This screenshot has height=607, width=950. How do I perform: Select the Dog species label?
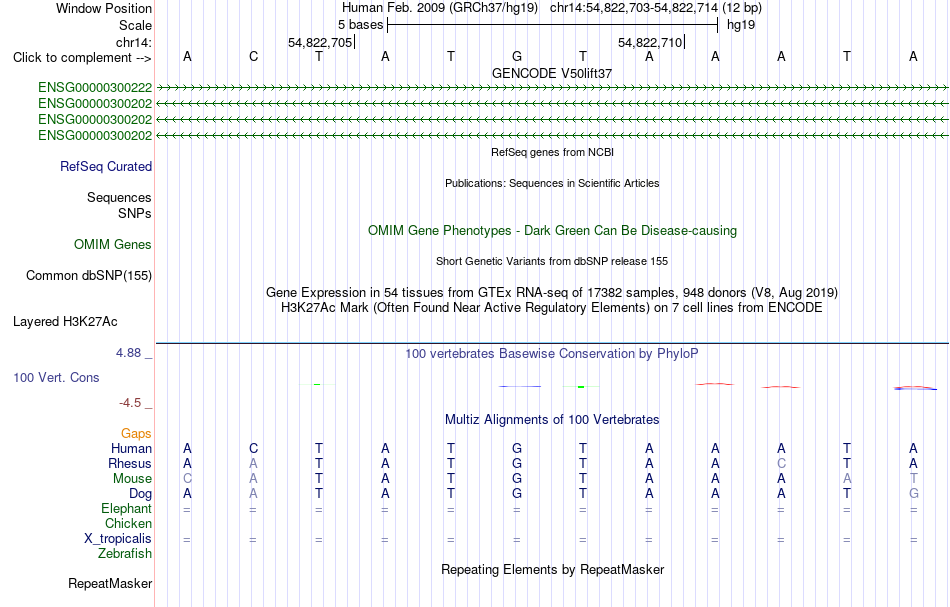[x=140, y=494]
